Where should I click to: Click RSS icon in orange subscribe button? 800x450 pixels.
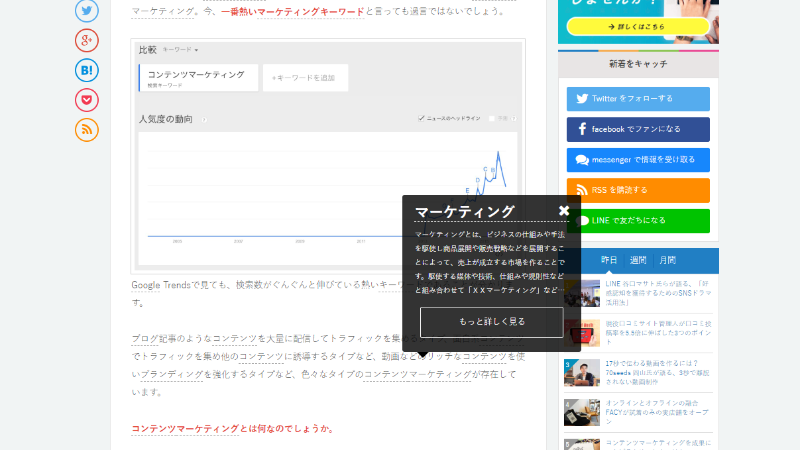[x=582, y=190]
